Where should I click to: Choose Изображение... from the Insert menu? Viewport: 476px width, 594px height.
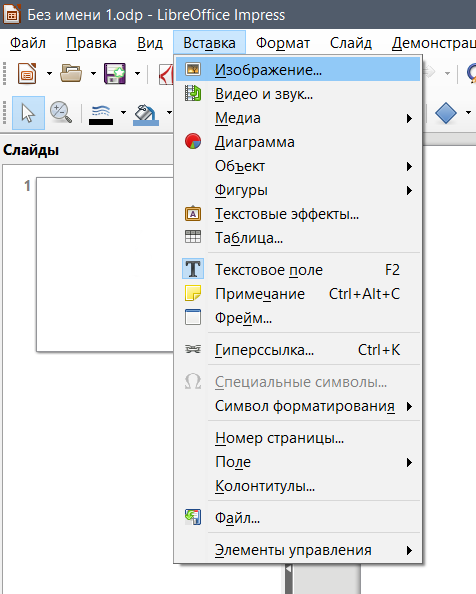(298, 70)
